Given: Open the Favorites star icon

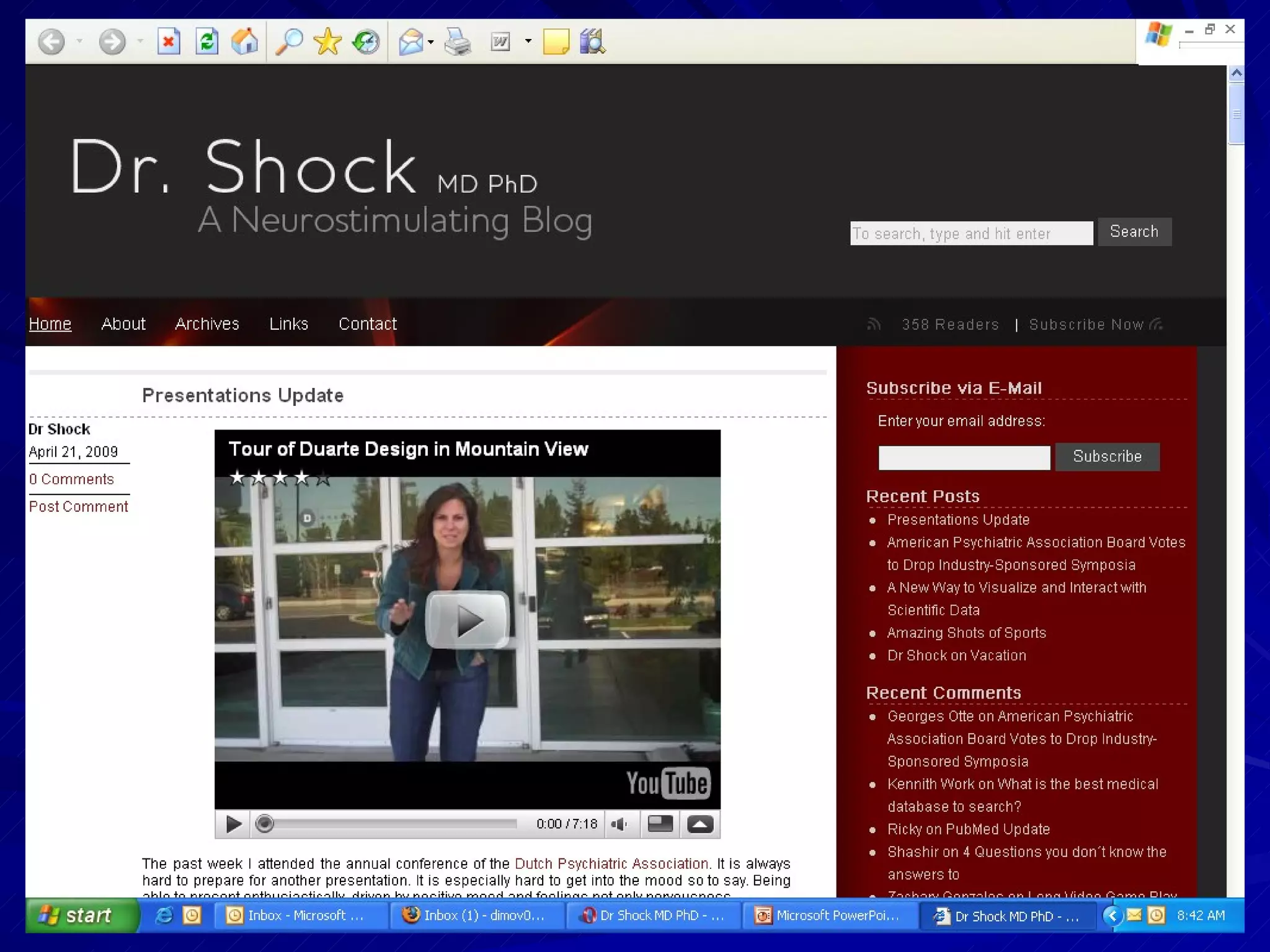Looking at the screenshot, I should (x=327, y=42).
